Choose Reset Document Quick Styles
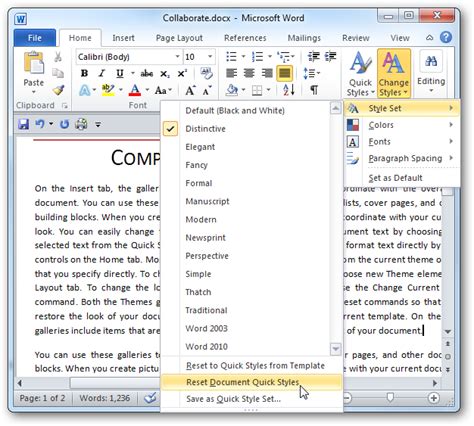The width and height of the screenshot is (474, 426). tap(251, 382)
